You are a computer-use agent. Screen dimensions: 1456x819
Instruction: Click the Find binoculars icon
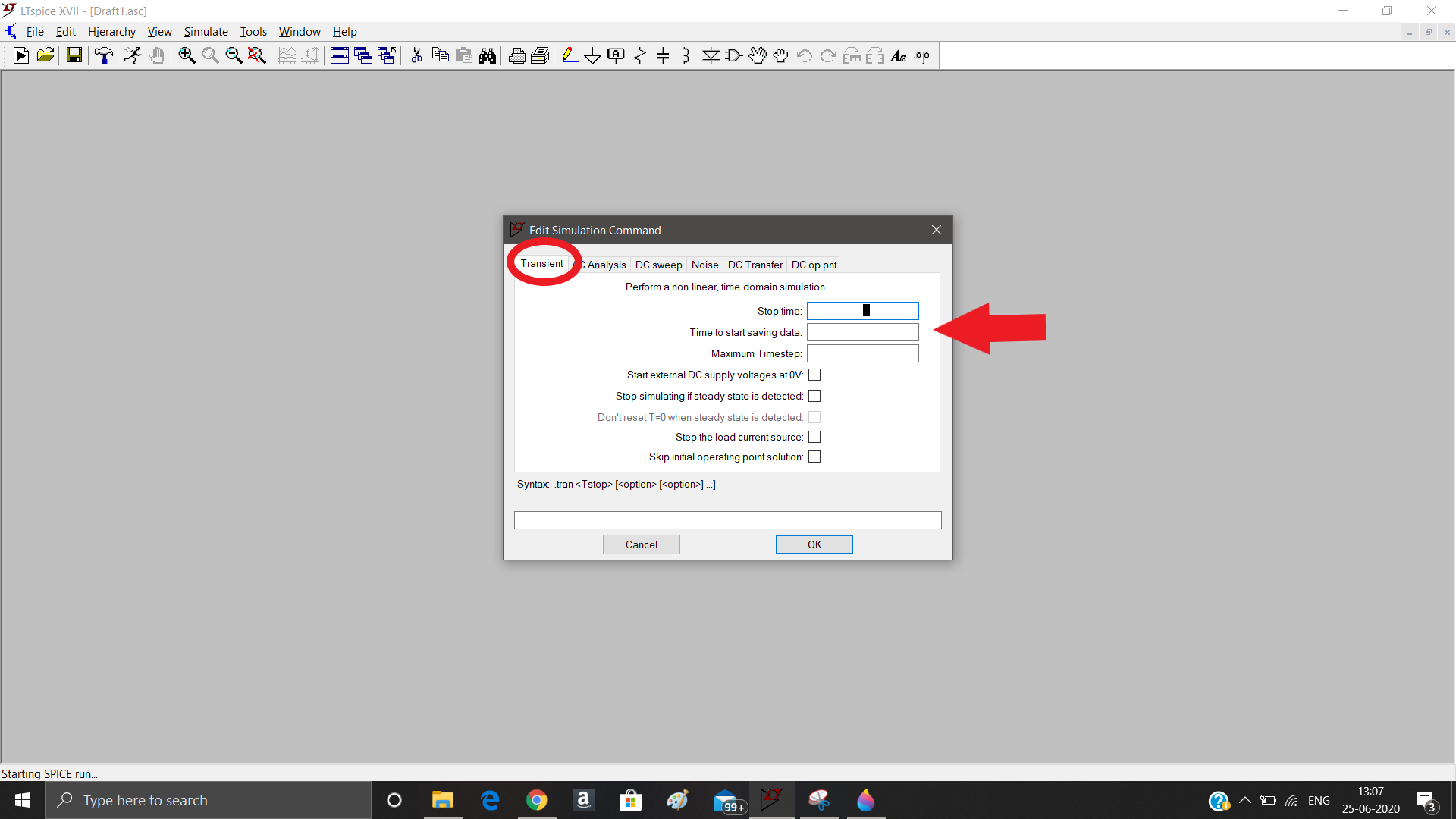click(487, 55)
